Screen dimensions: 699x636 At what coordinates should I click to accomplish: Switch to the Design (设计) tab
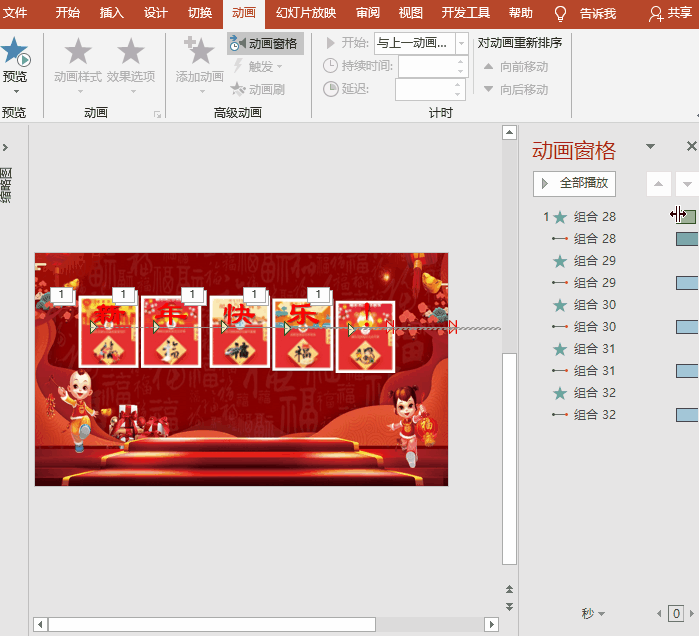click(x=155, y=13)
